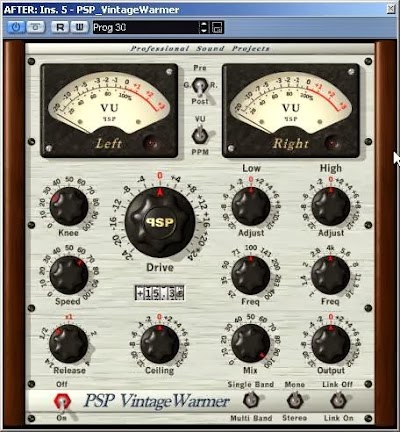Click the Right meter overload LED
This screenshot has width=400, height=432.
(333, 143)
